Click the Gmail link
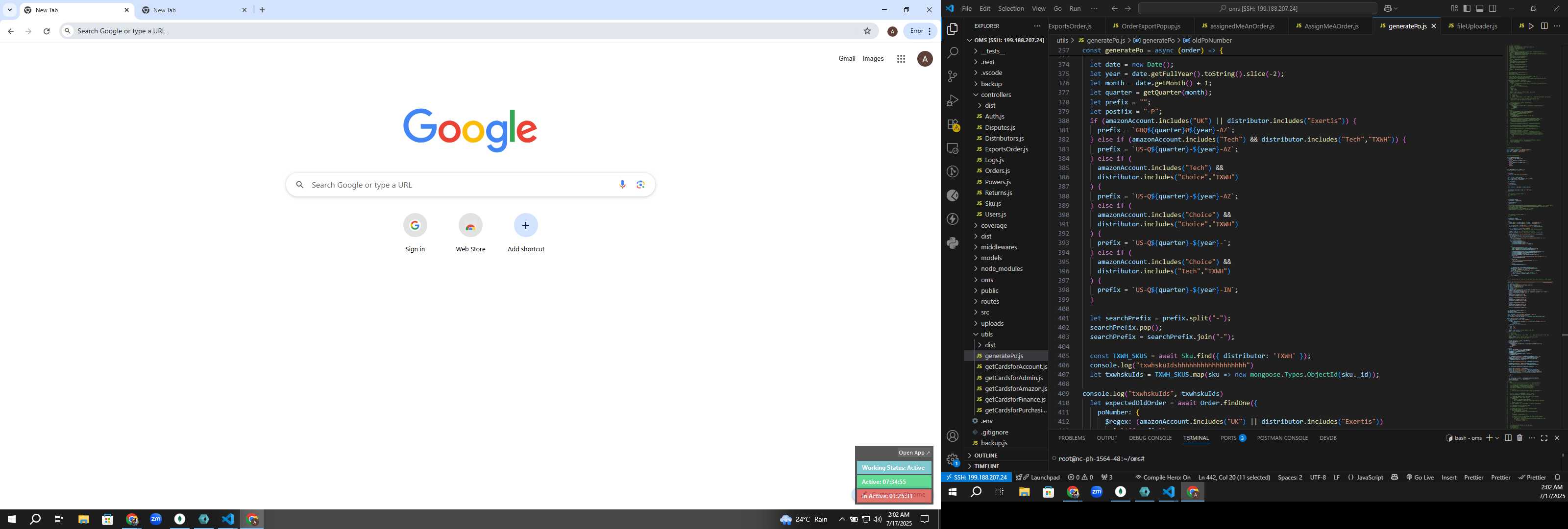The width and height of the screenshot is (1568, 529). pyautogui.click(x=847, y=58)
